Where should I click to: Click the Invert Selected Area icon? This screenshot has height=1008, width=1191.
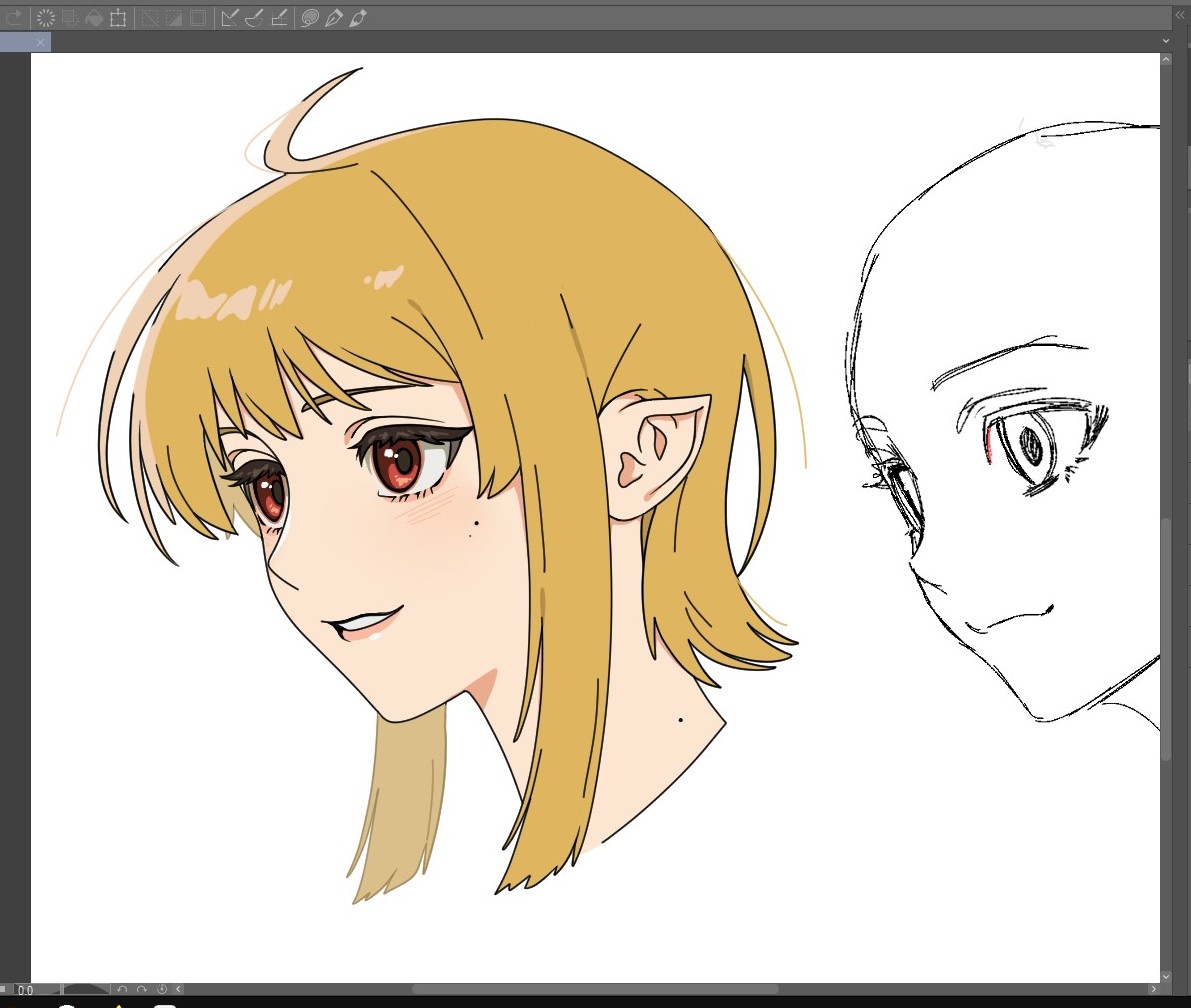[174, 17]
